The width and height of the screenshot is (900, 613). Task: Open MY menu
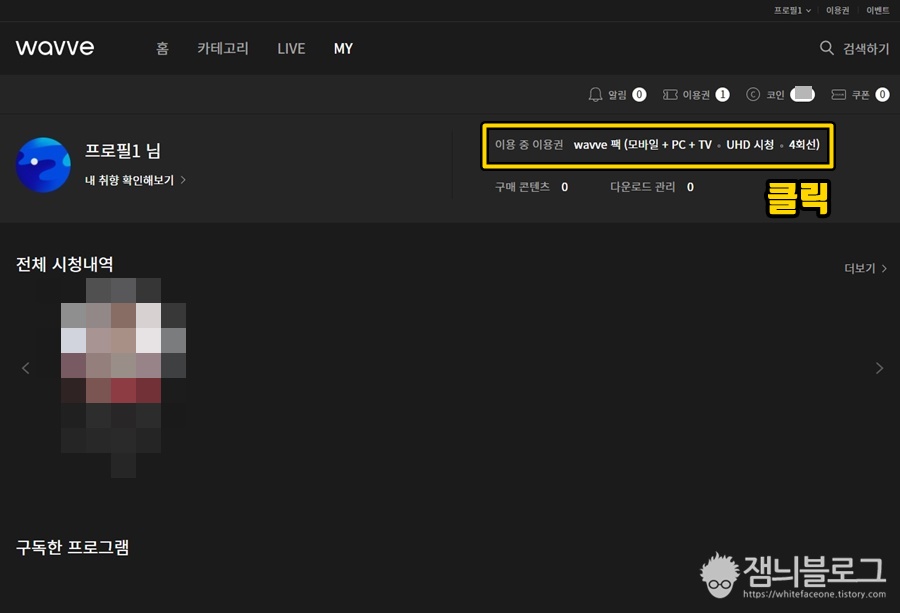click(x=343, y=49)
